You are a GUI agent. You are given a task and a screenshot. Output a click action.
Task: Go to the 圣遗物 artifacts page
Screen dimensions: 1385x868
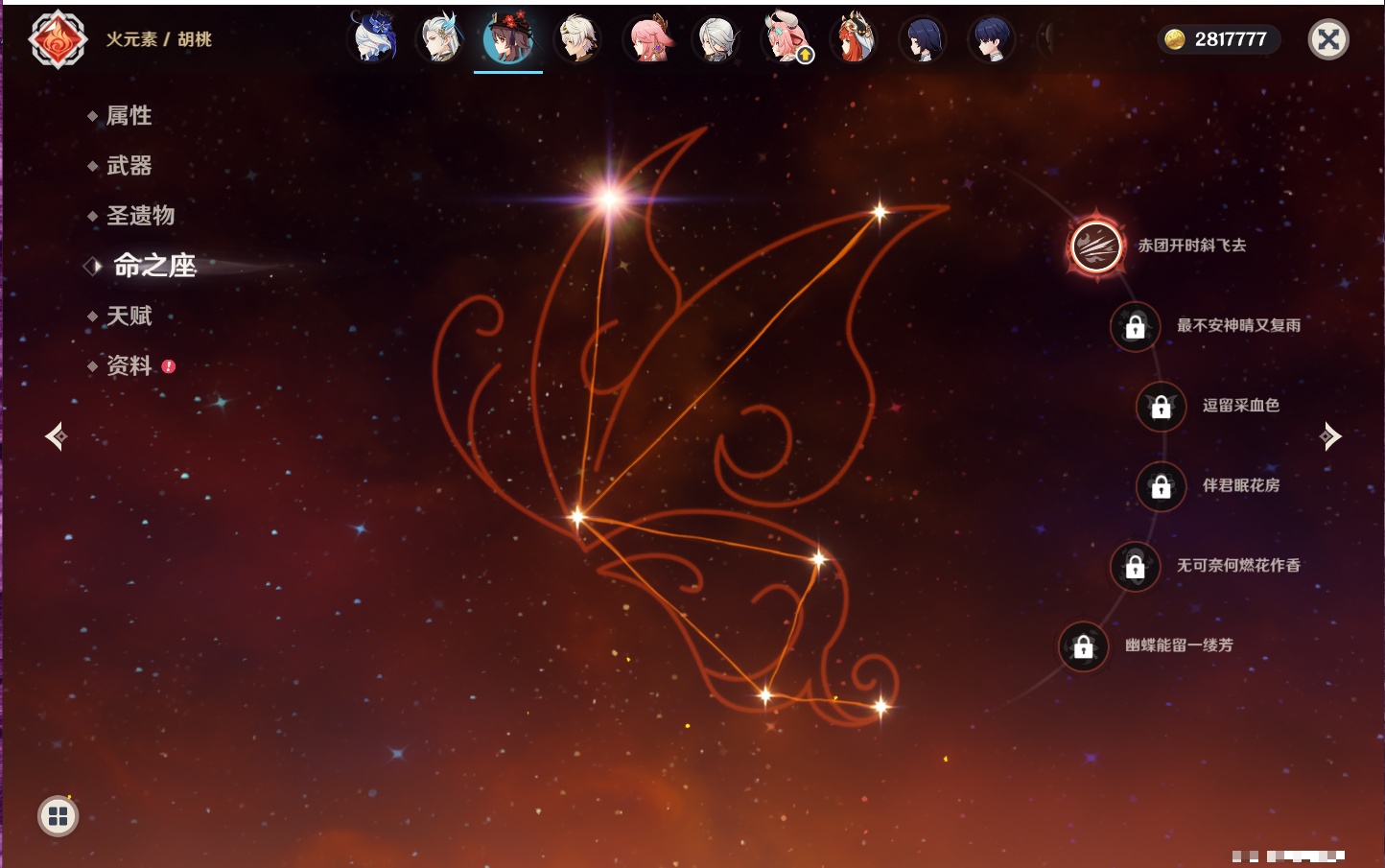(140, 216)
